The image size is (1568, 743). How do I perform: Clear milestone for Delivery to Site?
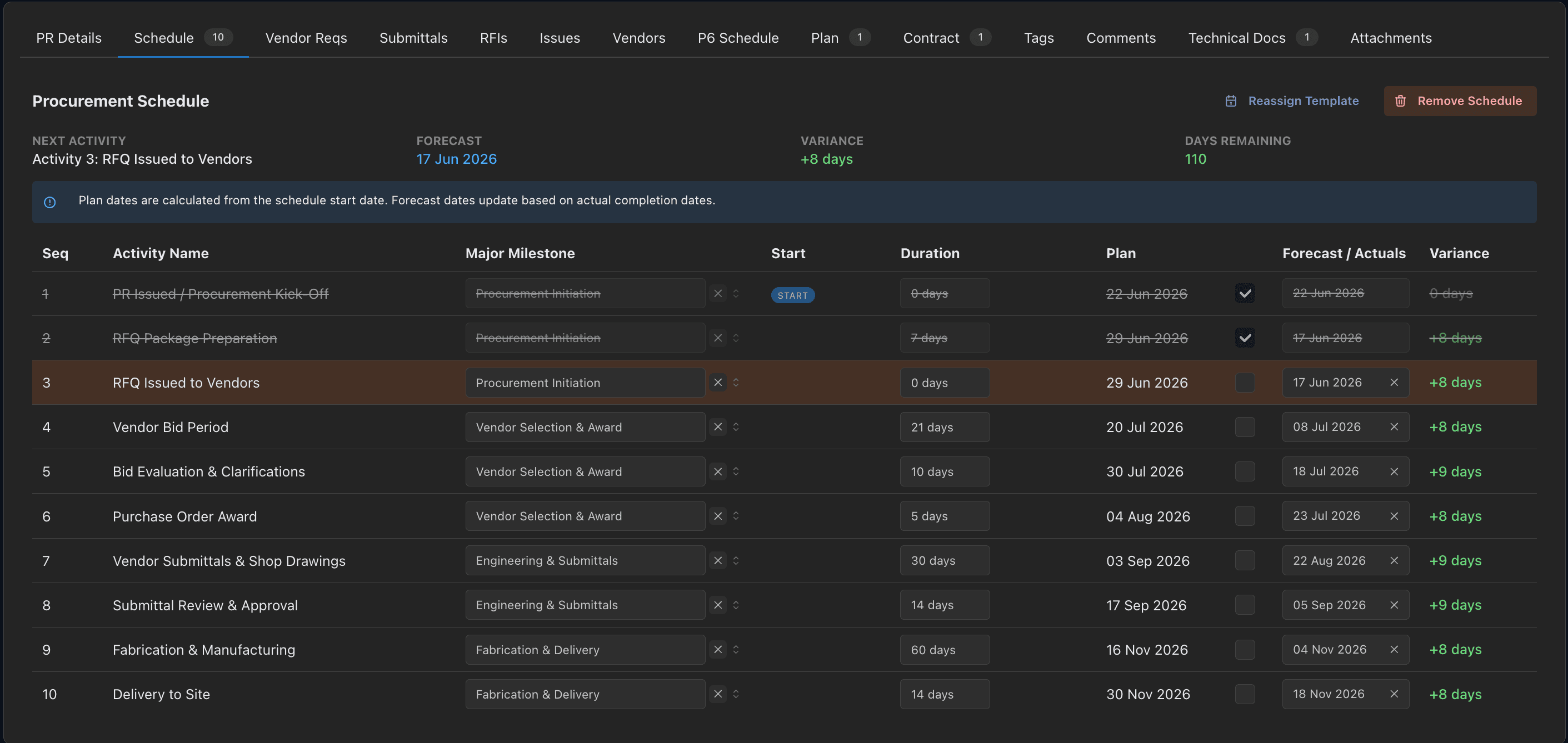coord(718,694)
